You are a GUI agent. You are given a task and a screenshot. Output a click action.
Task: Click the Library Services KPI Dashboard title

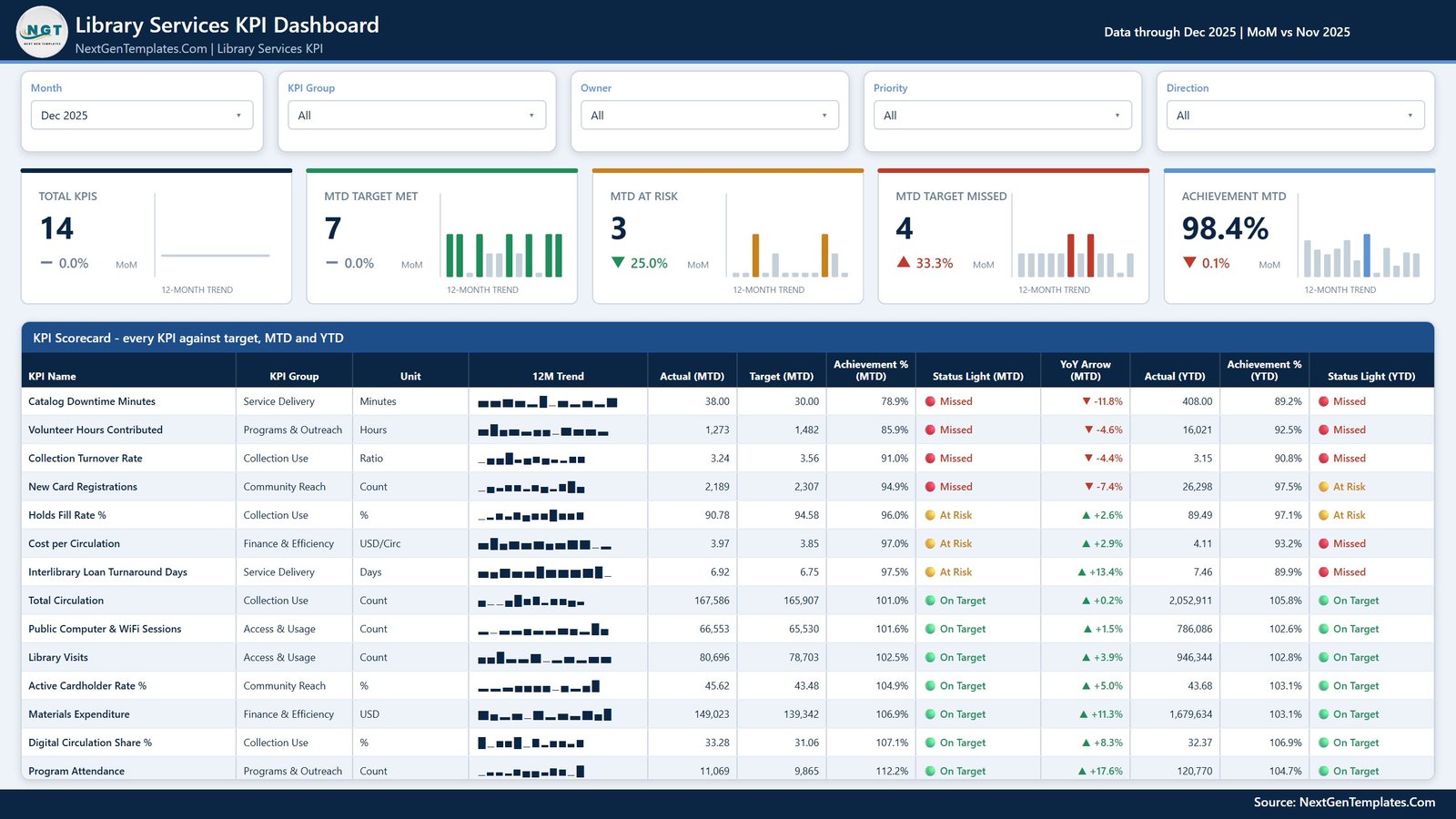tap(227, 25)
